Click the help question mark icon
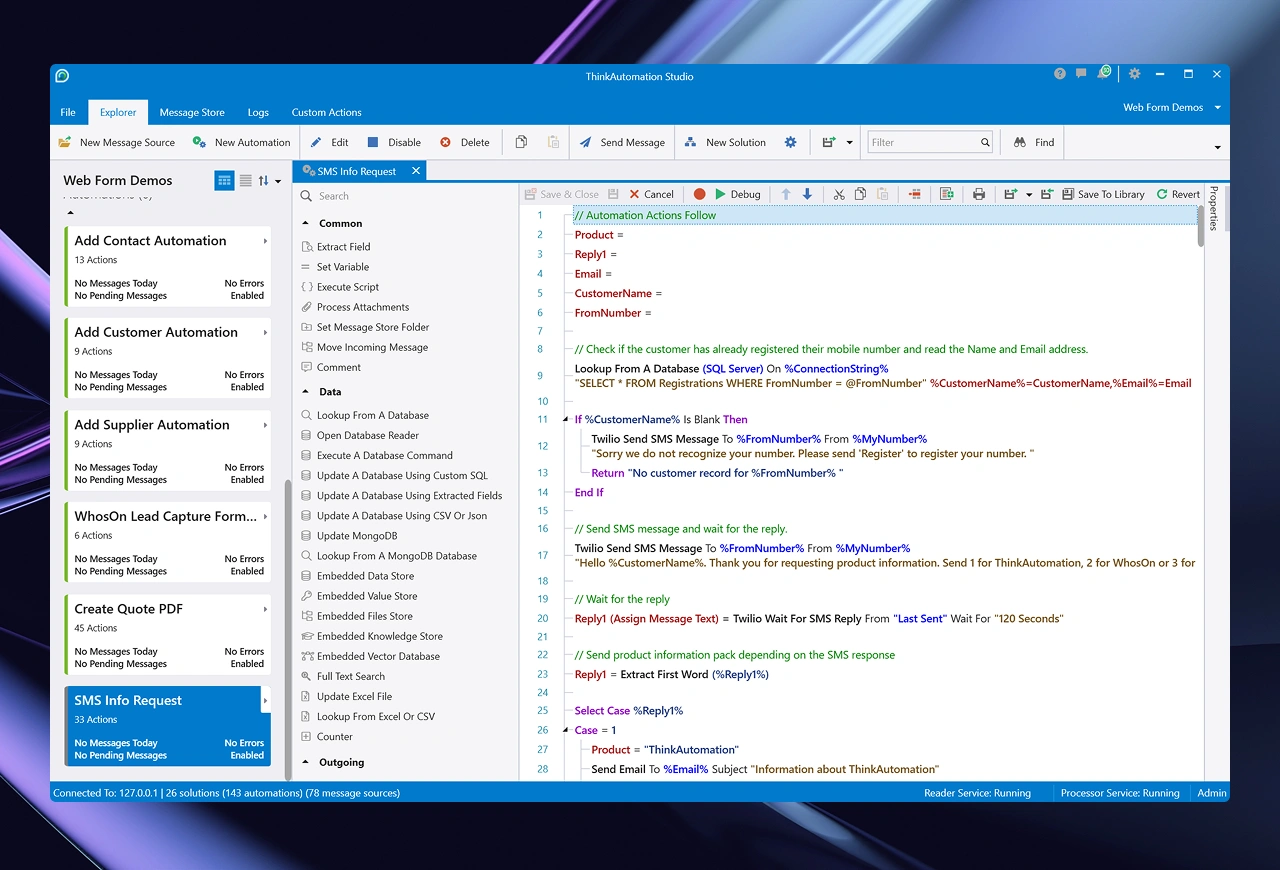Screen dimensions: 1280x870 tap(1060, 74)
